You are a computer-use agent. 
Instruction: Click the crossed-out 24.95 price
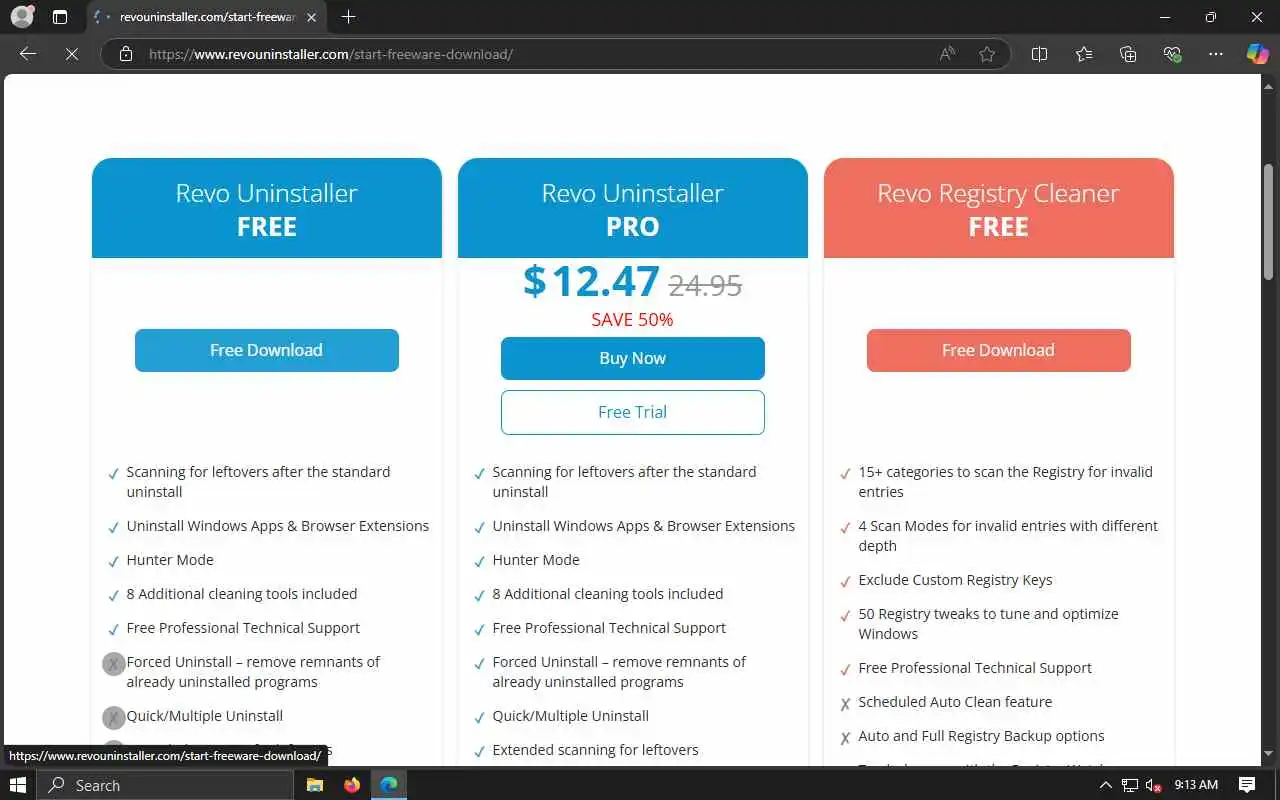point(705,286)
